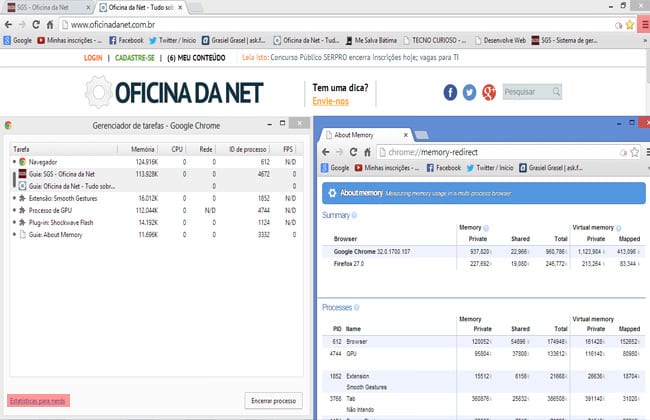The height and width of the screenshot is (420, 650).
Task: Open Facebook bookmark in main bookmarks bar
Action: 126,40
